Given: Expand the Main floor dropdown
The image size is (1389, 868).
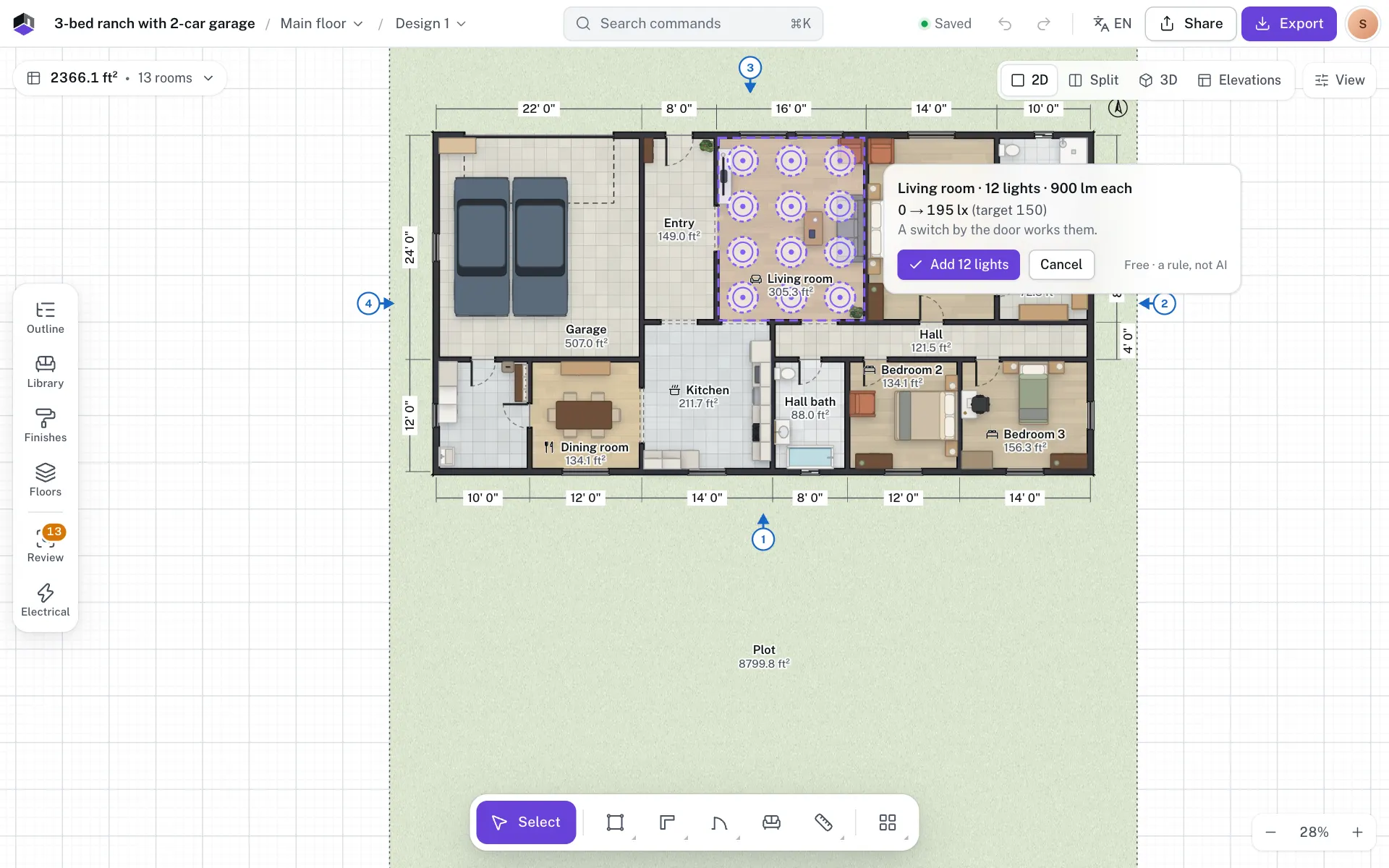Looking at the screenshot, I should click(322, 24).
